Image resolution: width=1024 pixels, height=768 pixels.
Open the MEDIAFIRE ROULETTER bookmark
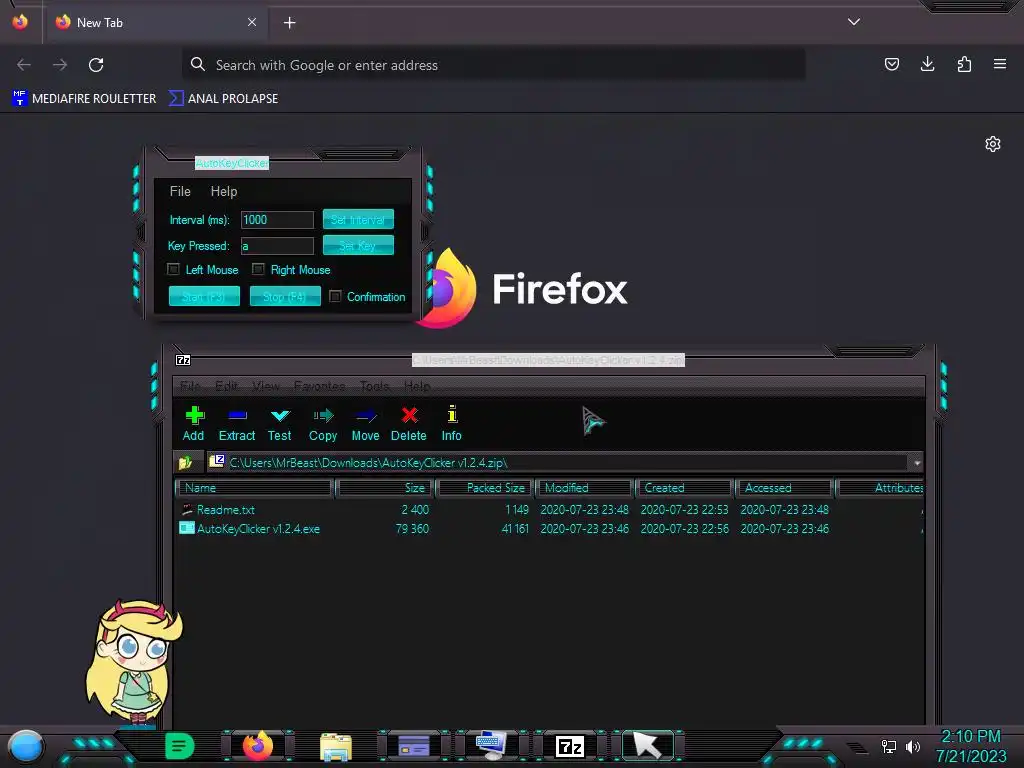point(84,99)
